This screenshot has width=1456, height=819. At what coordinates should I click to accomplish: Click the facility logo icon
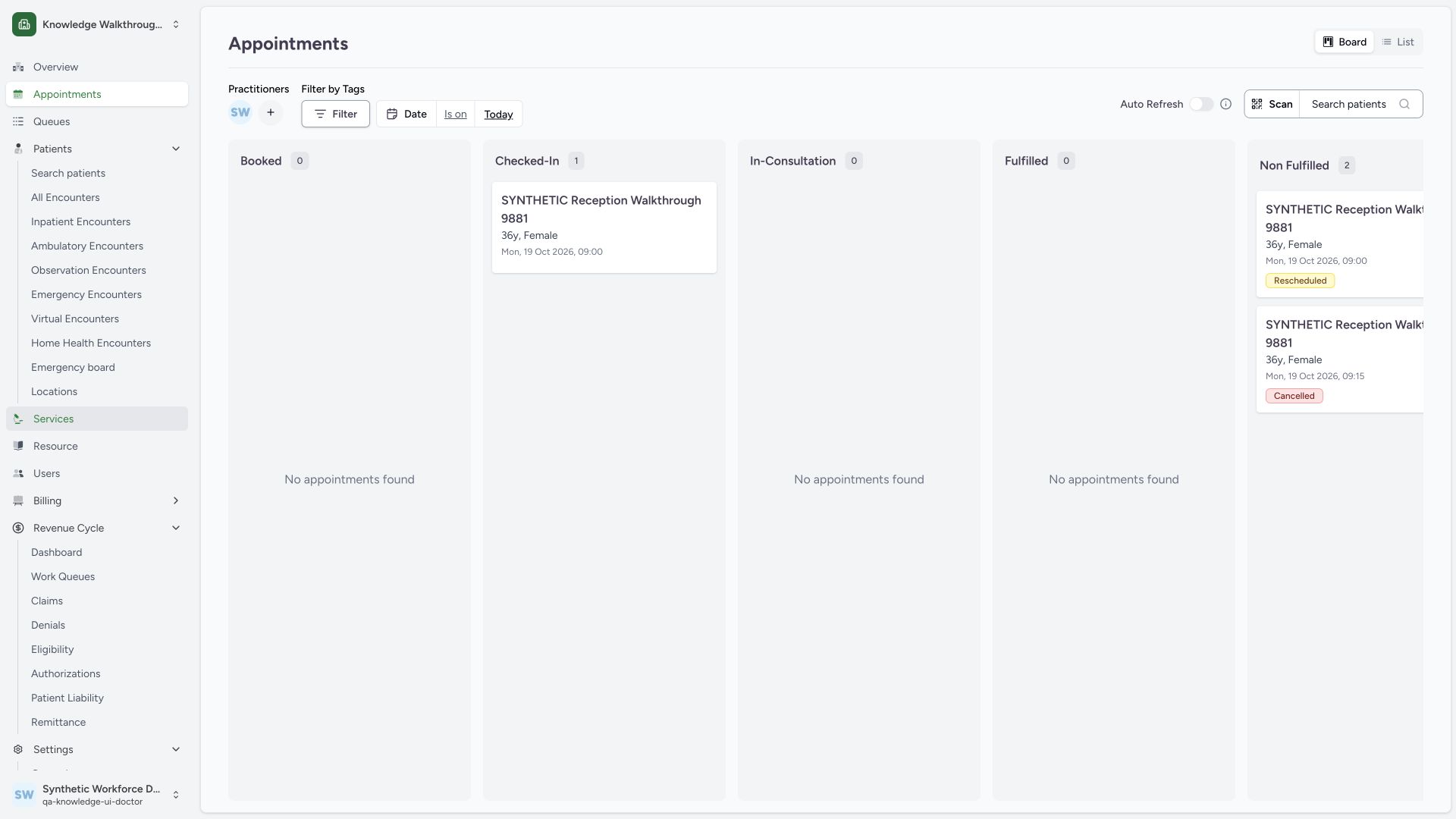pos(24,24)
